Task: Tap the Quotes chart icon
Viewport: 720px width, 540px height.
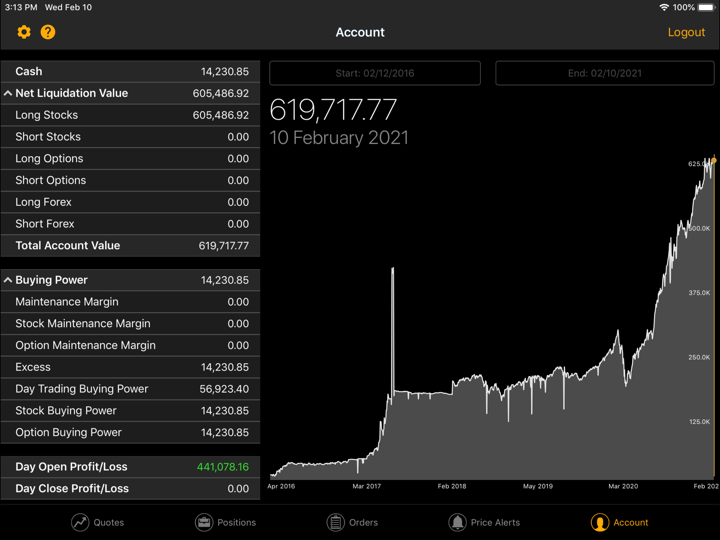Action: coord(80,522)
